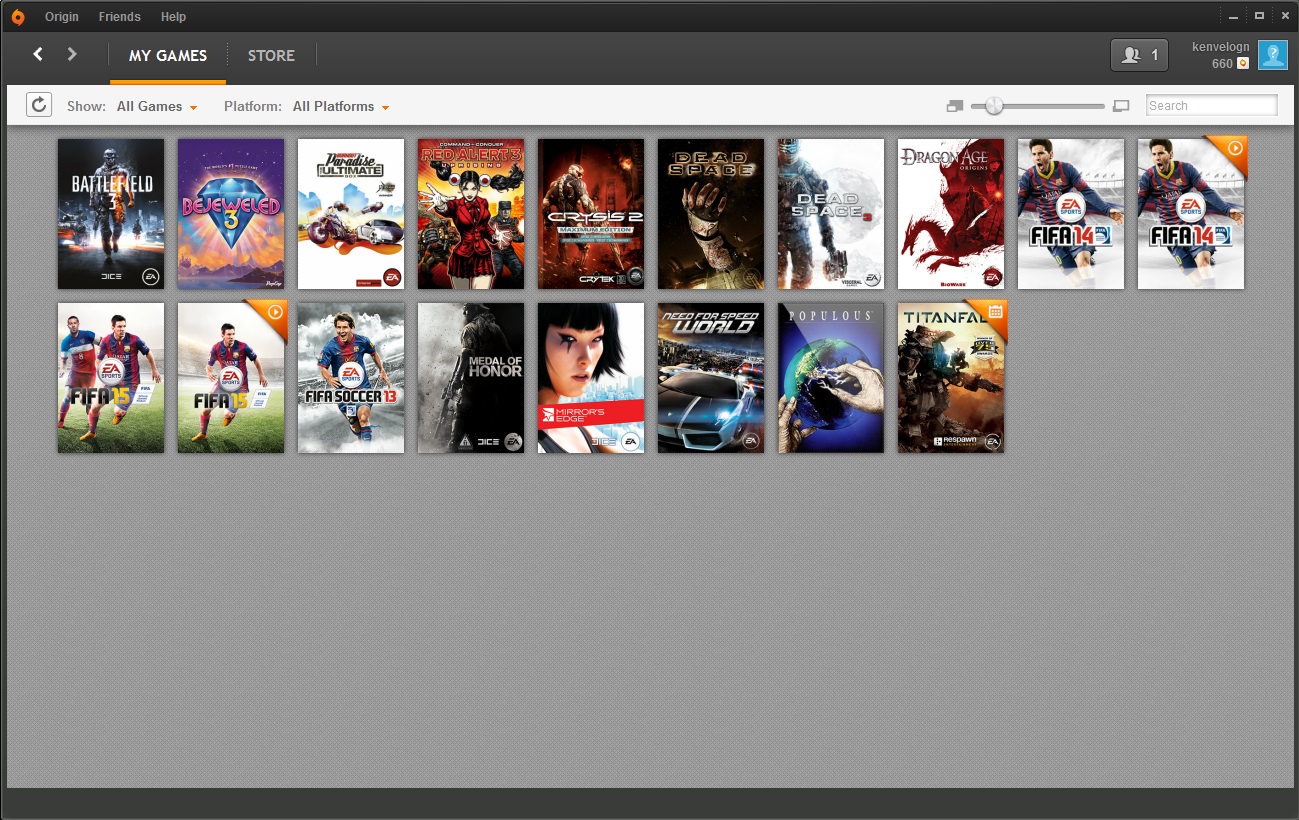The width and height of the screenshot is (1299, 820).
Task: Select the FIFA 14 tile without orange badge
Action: (1071, 214)
